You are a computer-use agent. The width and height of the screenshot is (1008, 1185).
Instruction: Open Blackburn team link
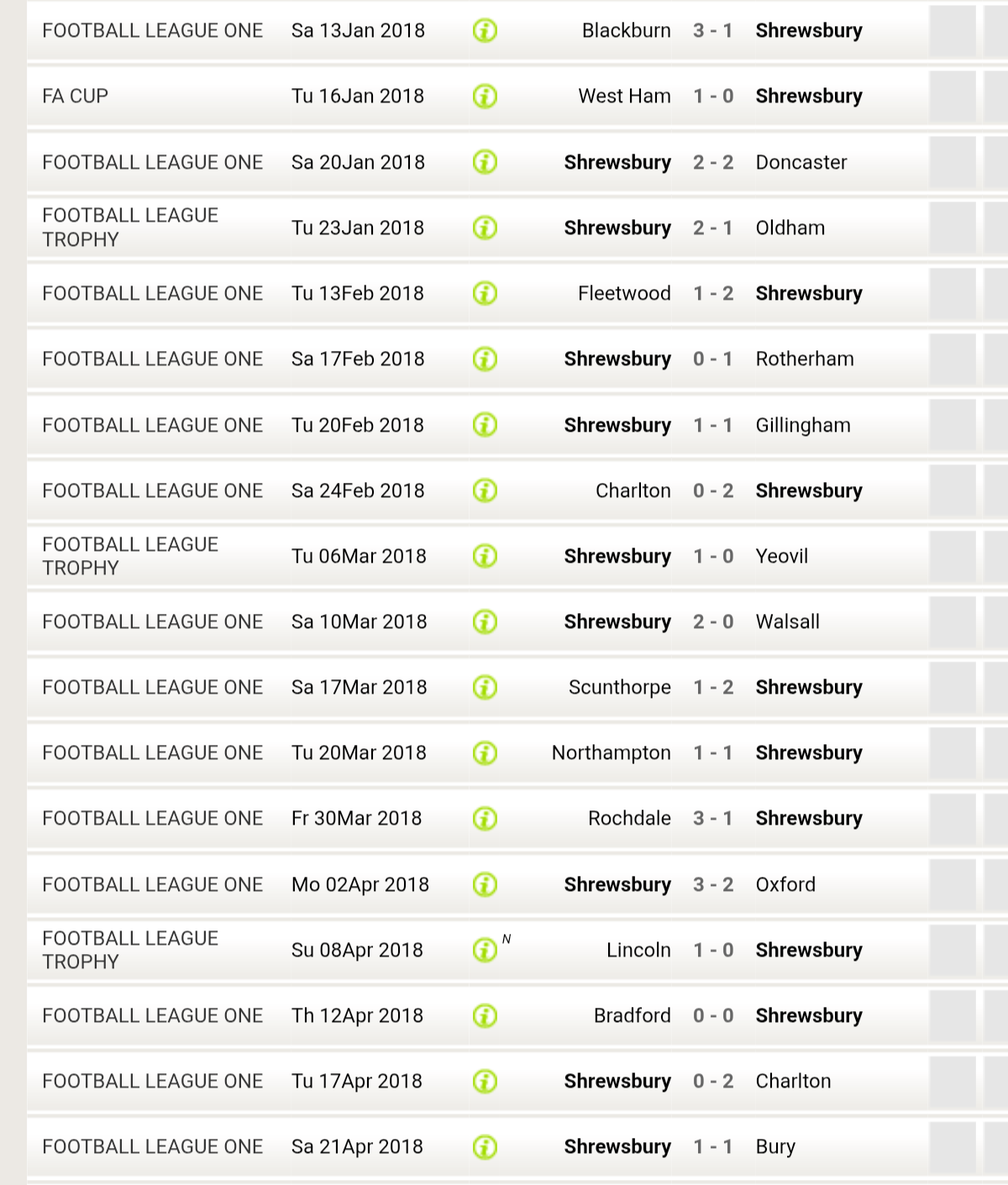click(x=626, y=31)
